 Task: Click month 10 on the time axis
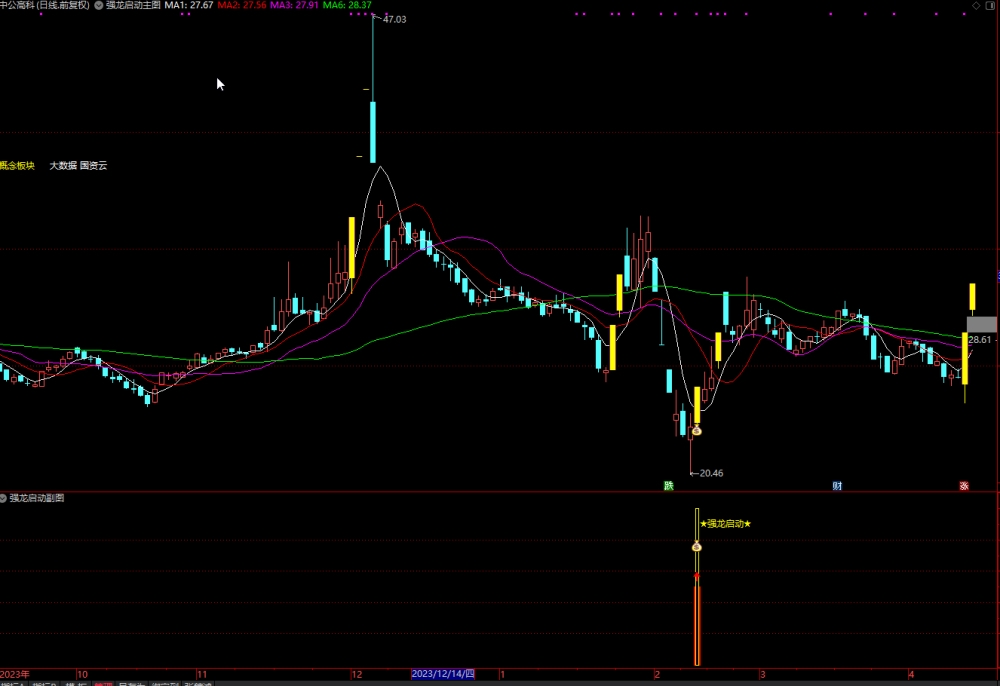82,674
